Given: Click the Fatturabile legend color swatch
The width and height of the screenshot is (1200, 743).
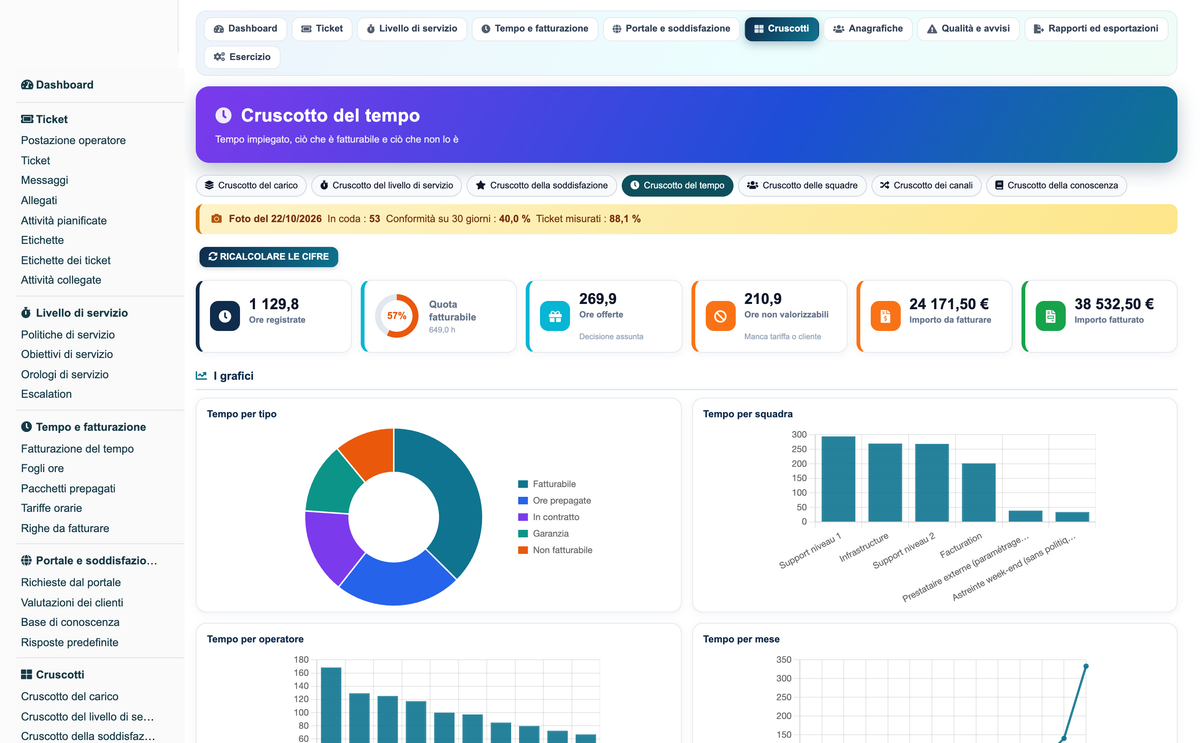Looking at the screenshot, I should coord(523,484).
